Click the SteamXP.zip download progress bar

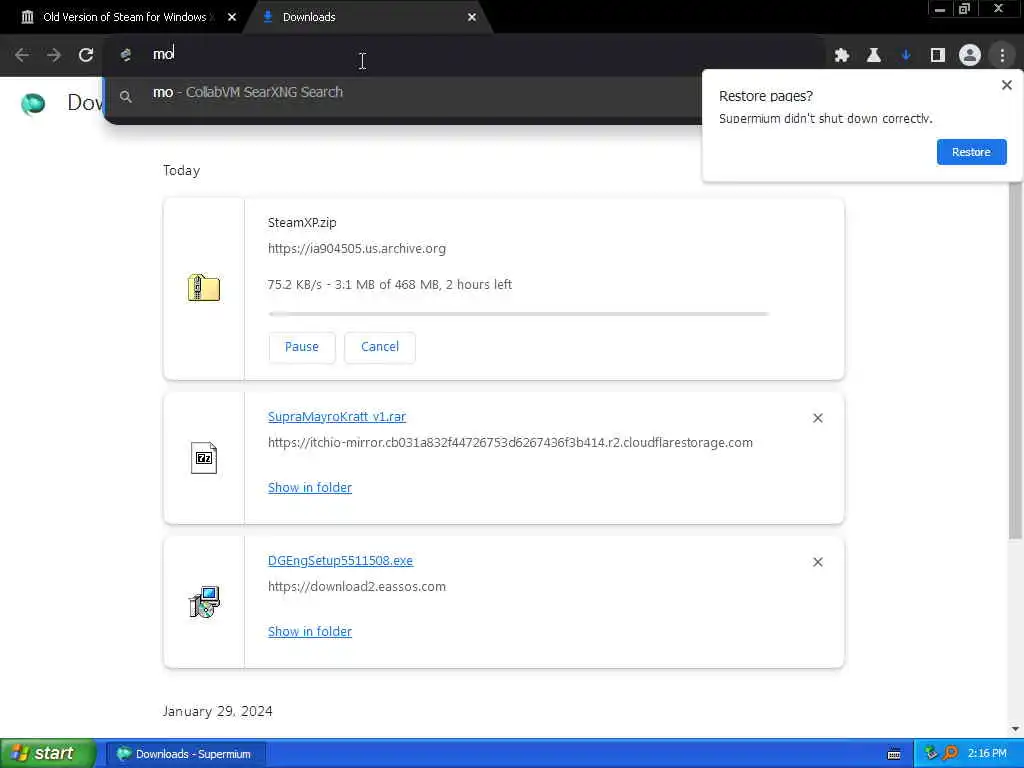coord(519,314)
